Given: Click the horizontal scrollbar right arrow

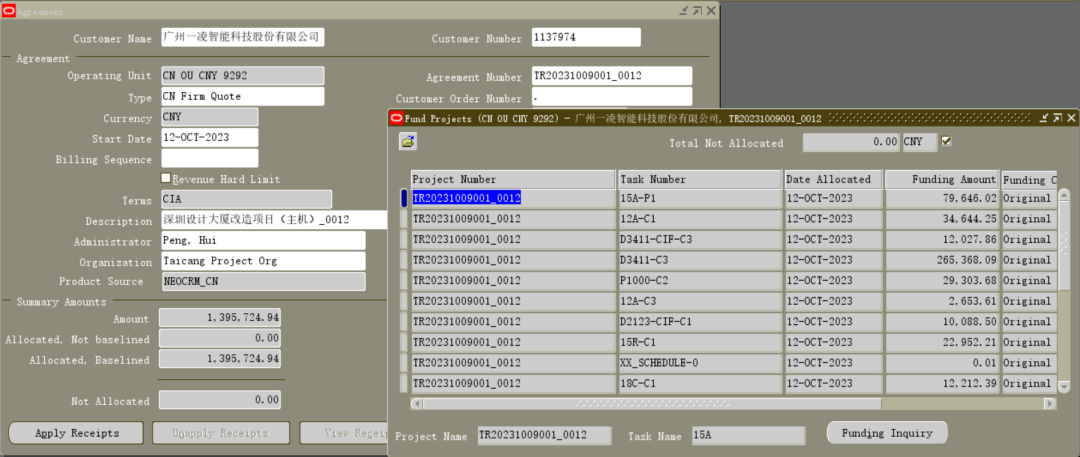Looking at the screenshot, I should pos(1050,403).
